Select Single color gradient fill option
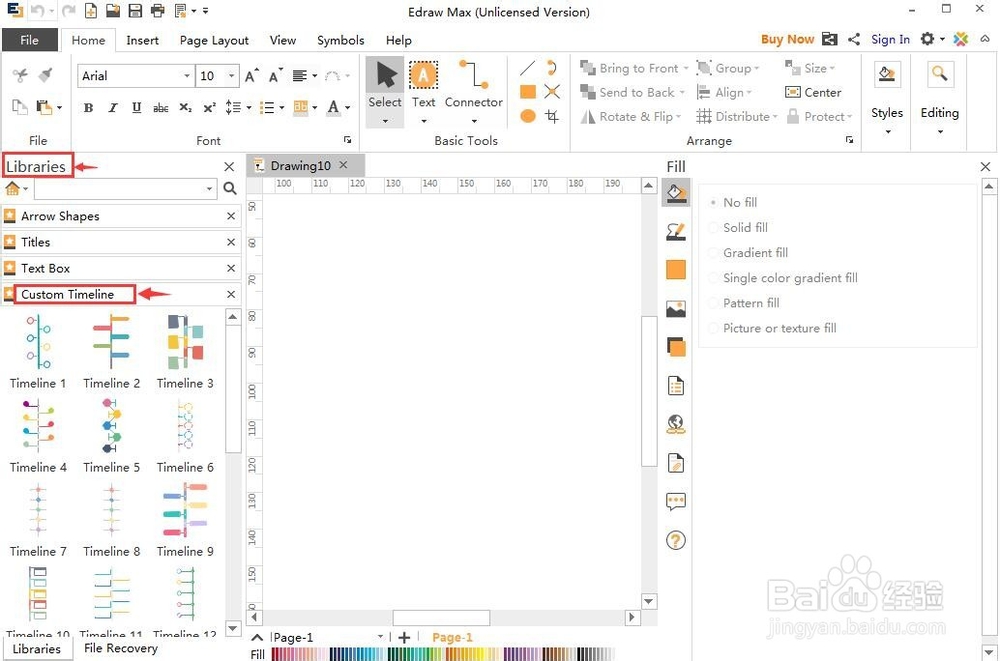Image resolution: width=1000 pixels, height=661 pixels. 783,278
